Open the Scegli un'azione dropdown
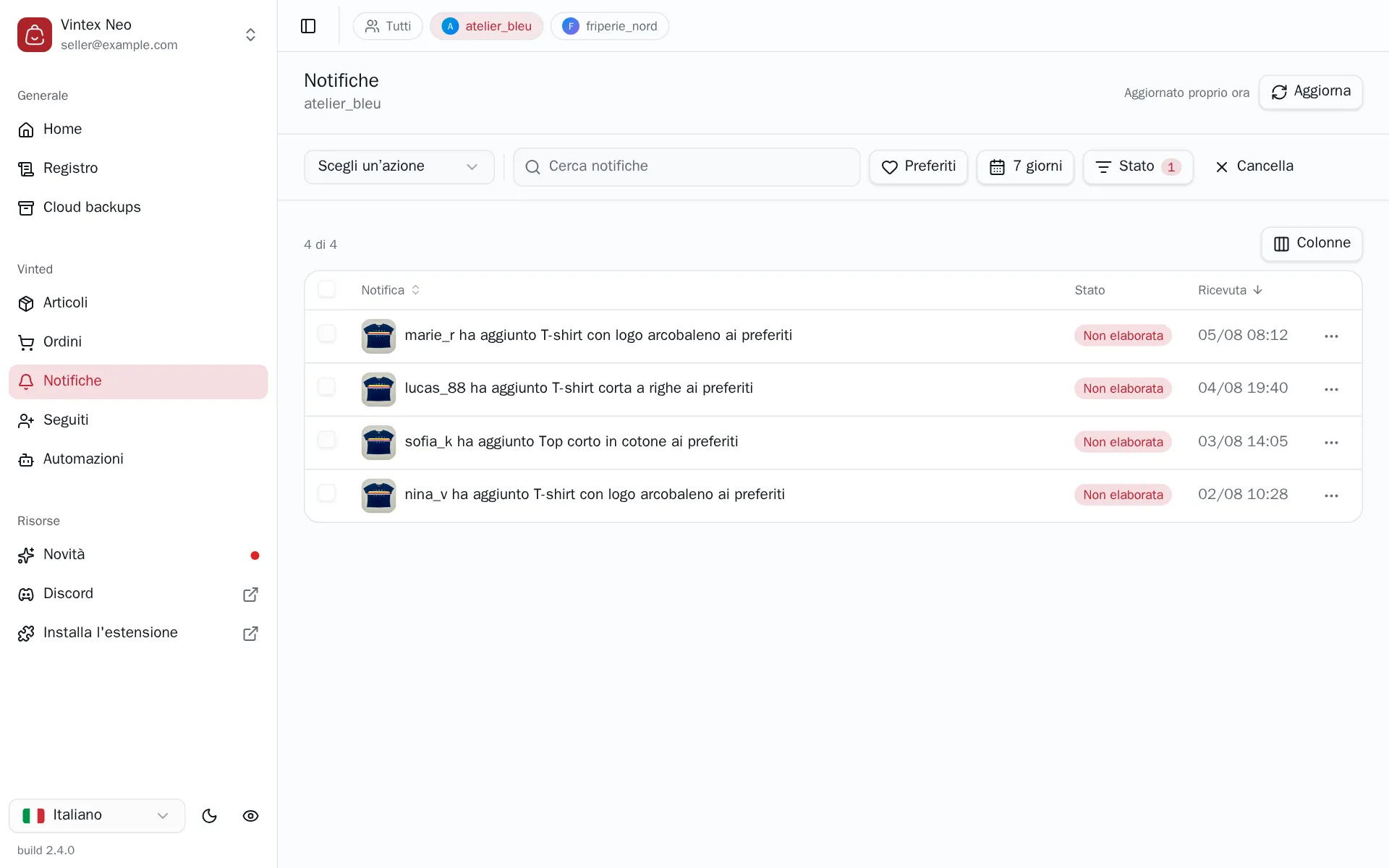The height and width of the screenshot is (868, 1389). (399, 167)
